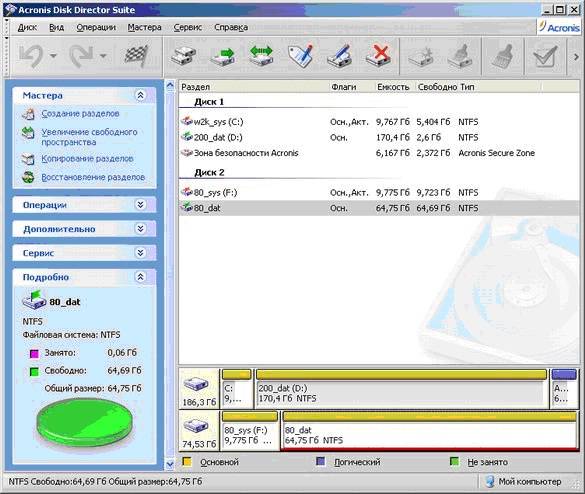This screenshot has width=585, height=494.
Task: Expand the Сервис sidebar panel
Action: (x=140, y=253)
